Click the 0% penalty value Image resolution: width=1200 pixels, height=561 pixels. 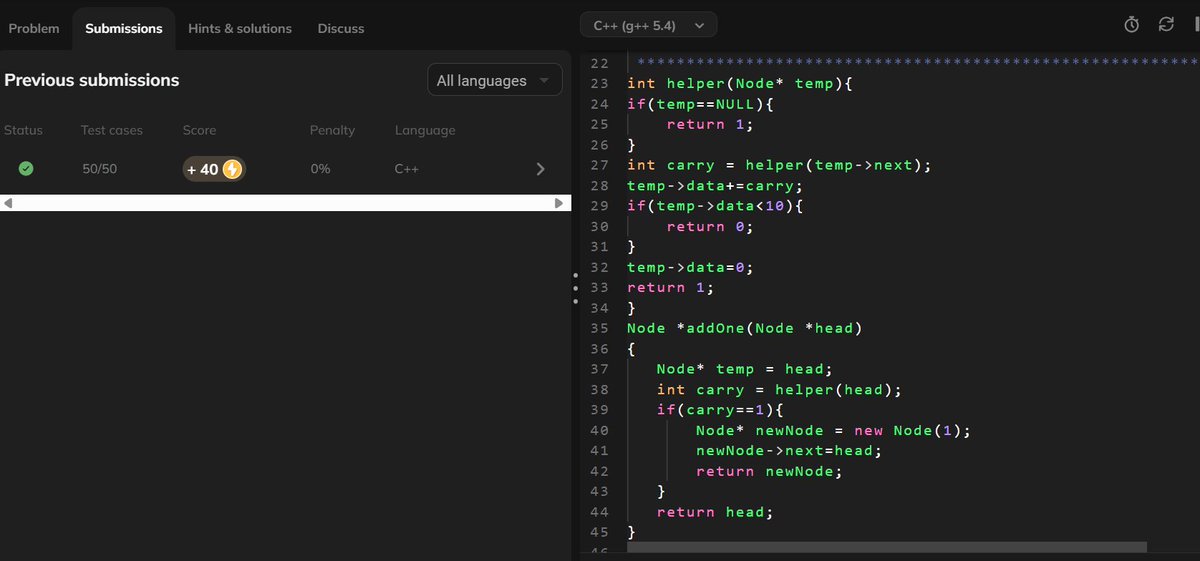[320, 169]
